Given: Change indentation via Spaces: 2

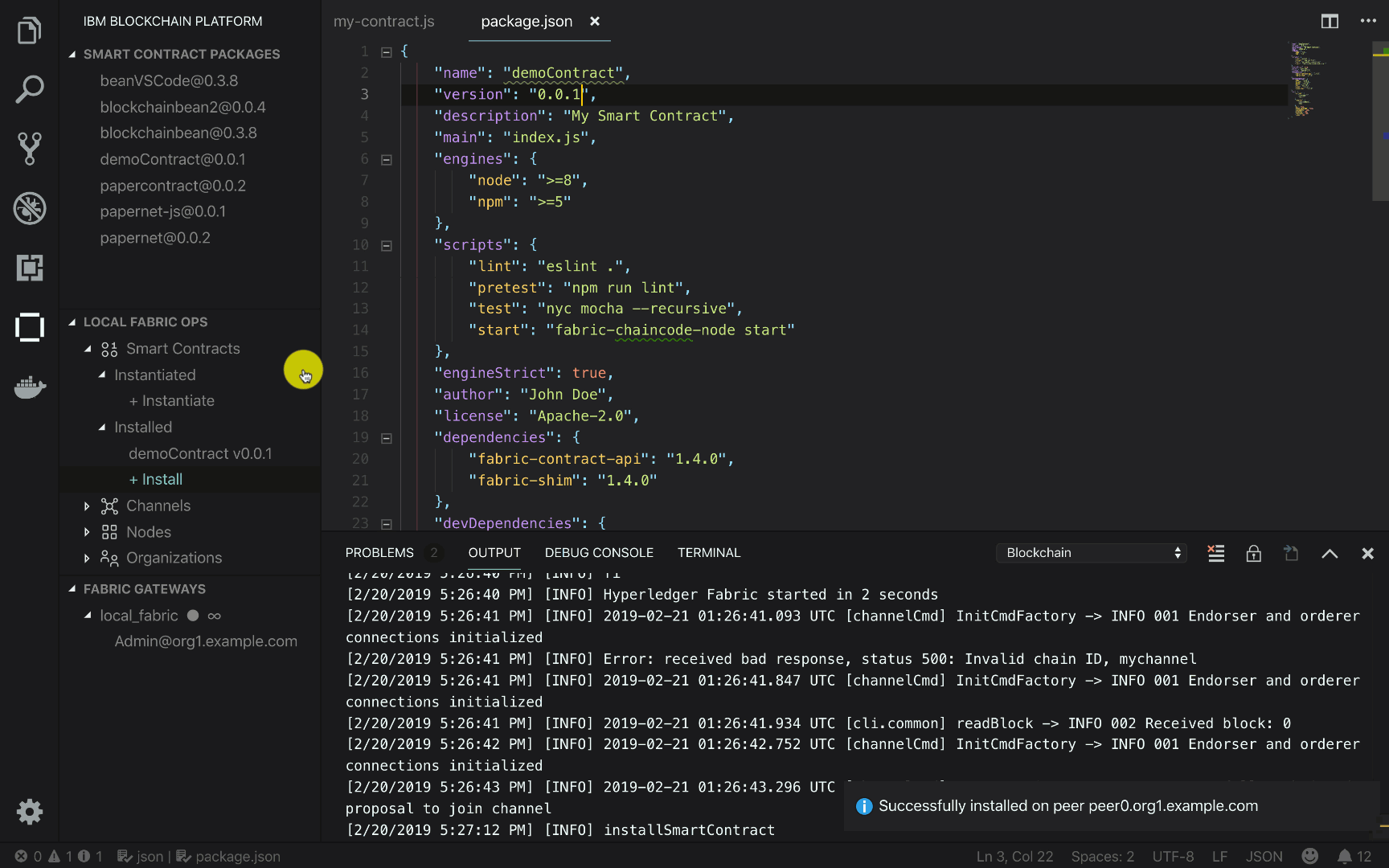Looking at the screenshot, I should pyautogui.click(x=1102, y=856).
